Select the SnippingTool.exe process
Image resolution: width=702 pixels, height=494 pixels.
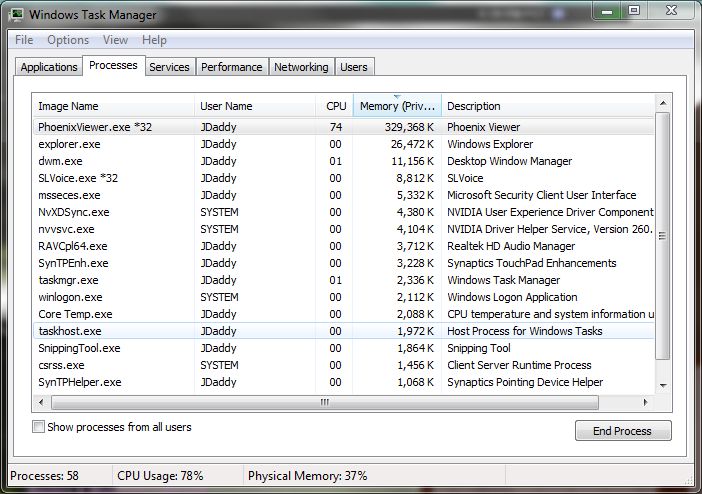343,348
